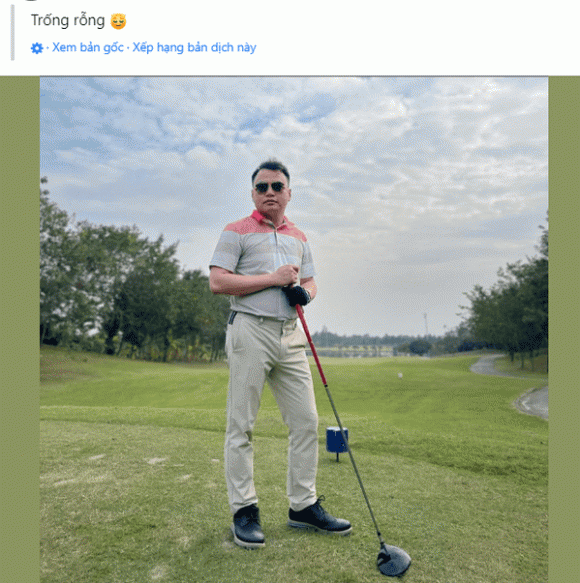Open the golfer photo in the post
This screenshot has width=580, height=583.
tap(294, 329)
